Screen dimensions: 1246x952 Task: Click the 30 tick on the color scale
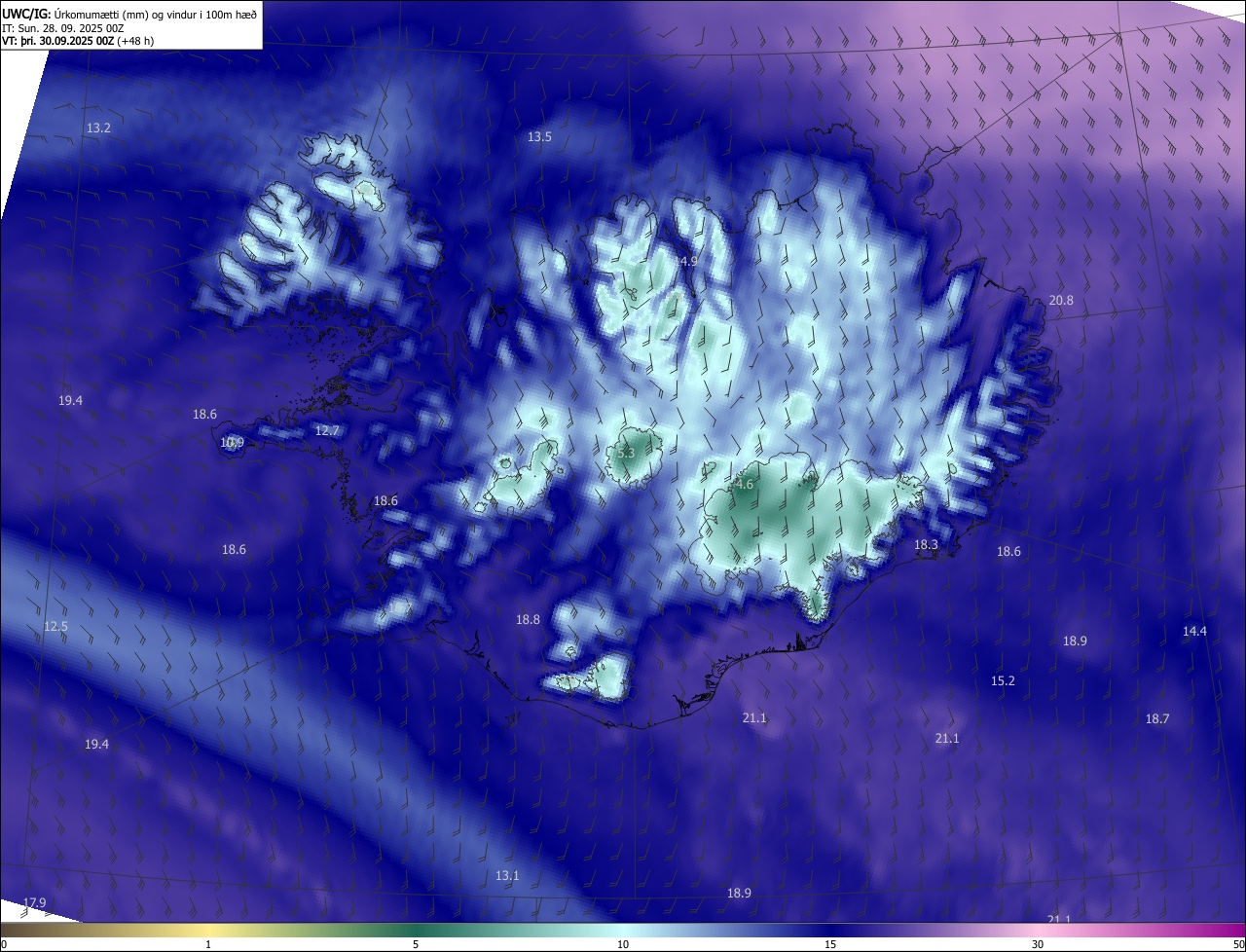(x=1038, y=944)
